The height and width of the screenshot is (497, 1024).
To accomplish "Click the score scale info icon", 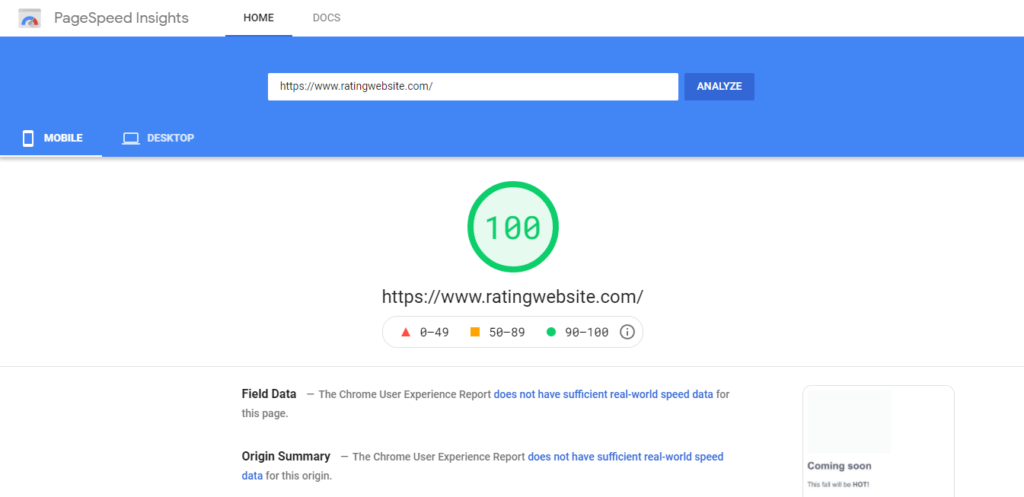I will pos(627,332).
